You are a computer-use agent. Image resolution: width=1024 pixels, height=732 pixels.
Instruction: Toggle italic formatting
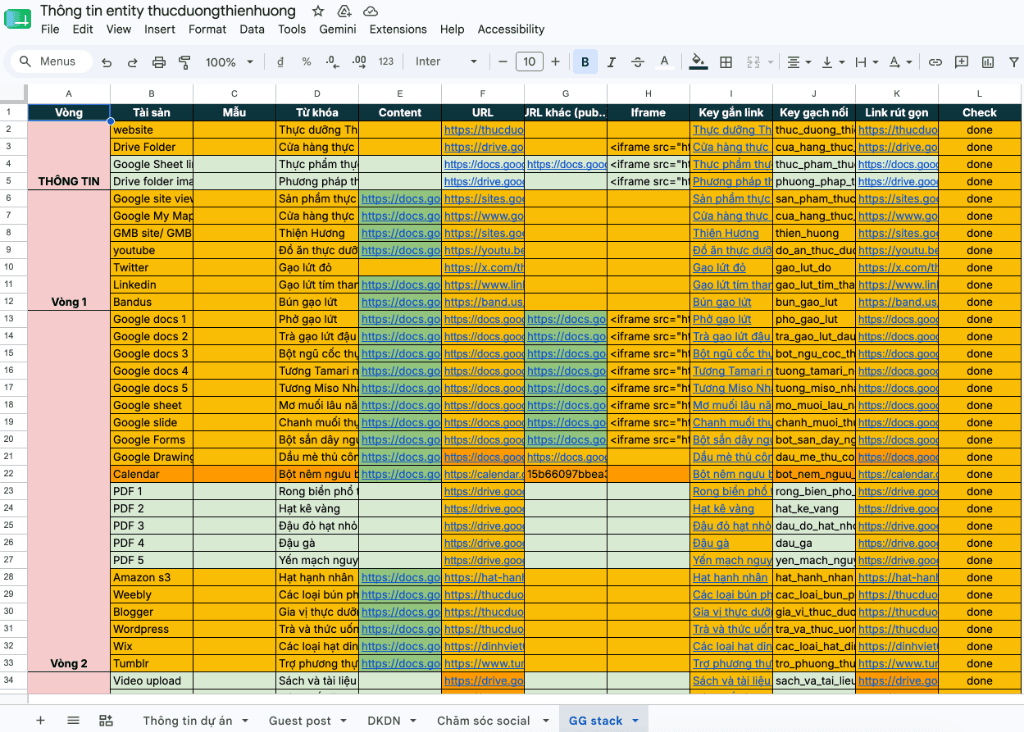[x=611, y=61]
